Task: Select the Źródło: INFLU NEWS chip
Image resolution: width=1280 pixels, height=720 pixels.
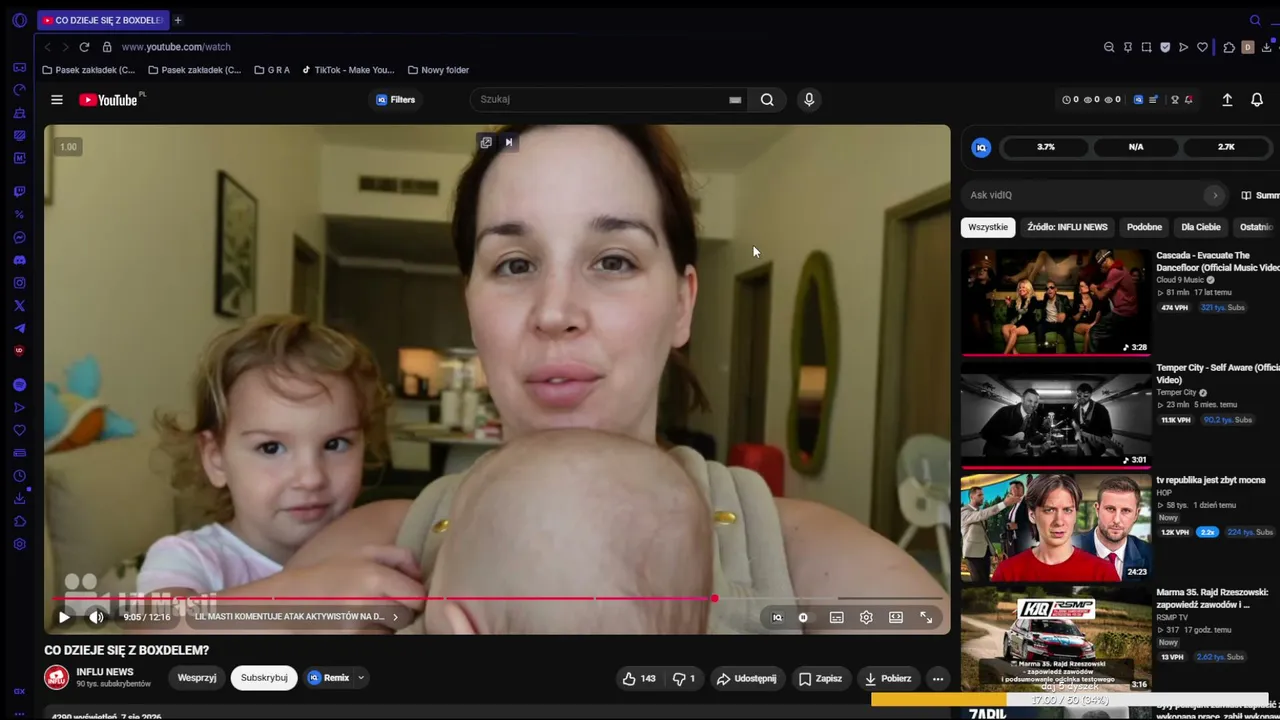Action: click(1067, 227)
